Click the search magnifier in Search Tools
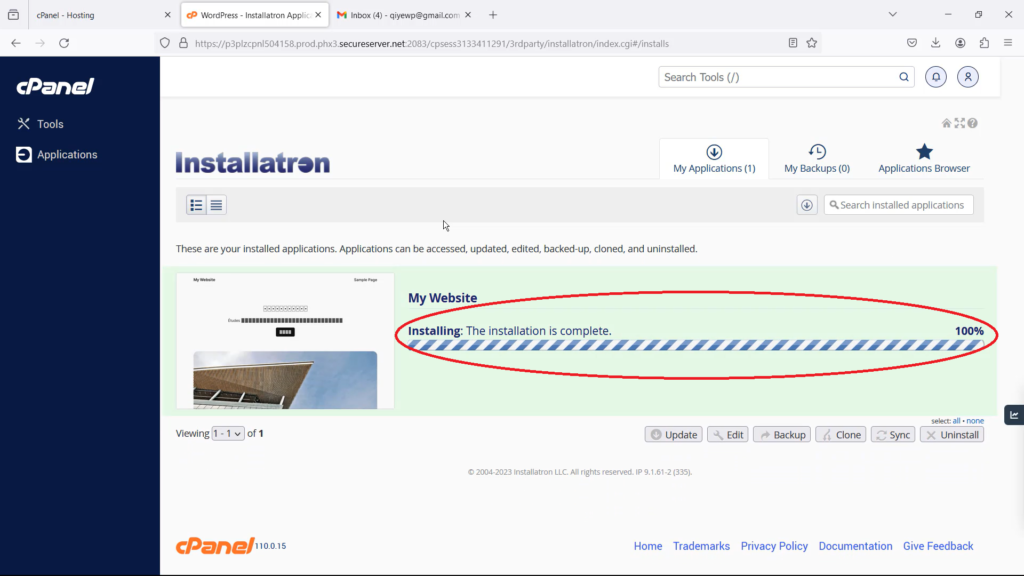This screenshot has width=1024, height=576. (x=904, y=77)
